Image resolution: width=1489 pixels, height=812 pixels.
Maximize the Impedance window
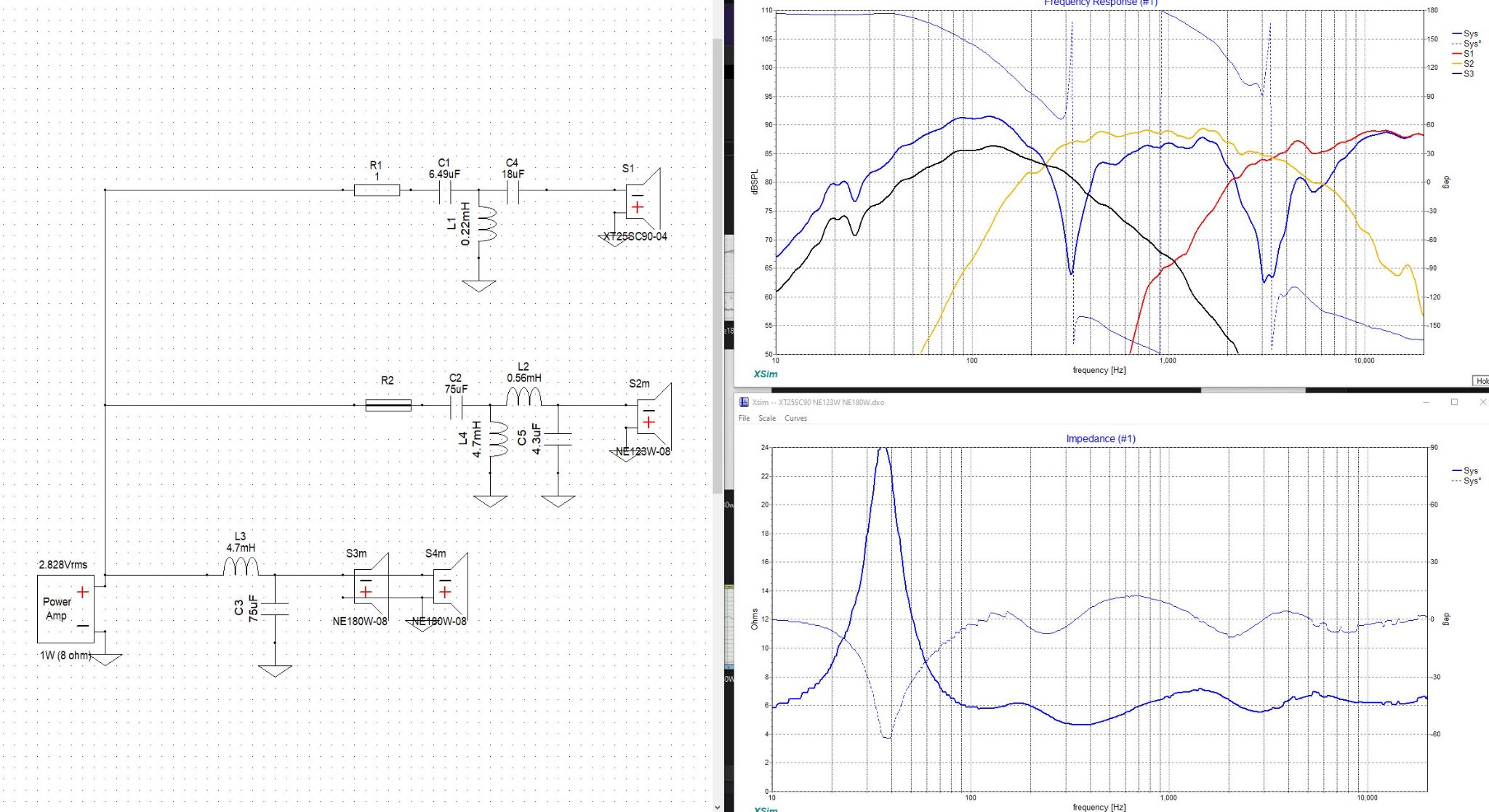(1455, 402)
